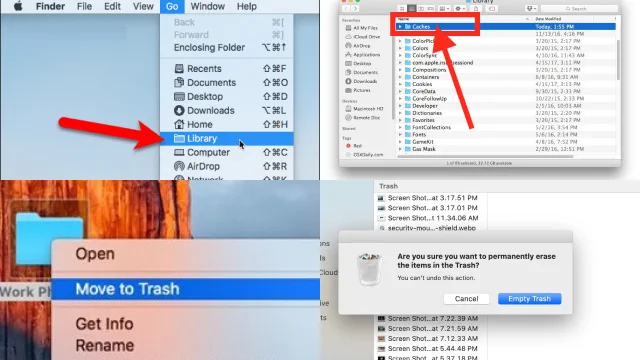Expand the Developer folder disclosure triangle

(400, 106)
